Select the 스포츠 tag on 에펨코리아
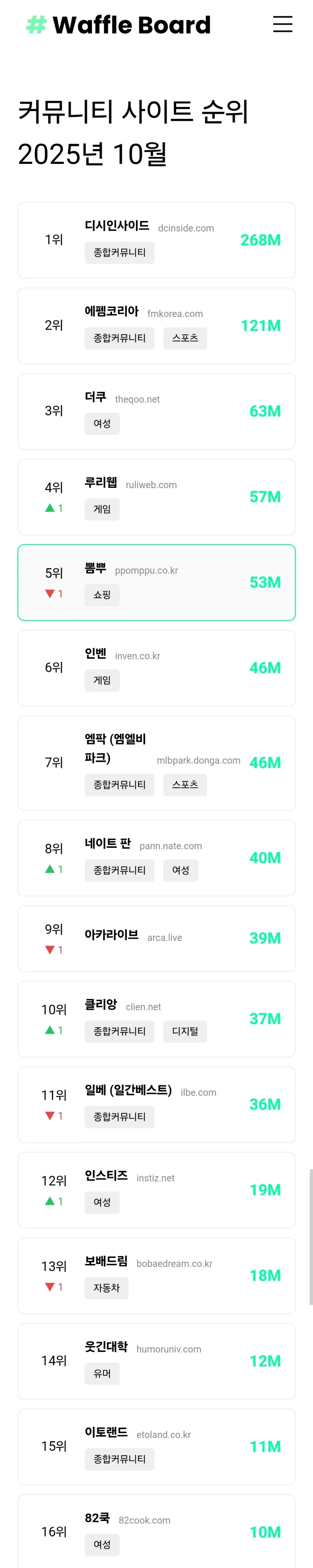313x1568 pixels. coord(185,338)
